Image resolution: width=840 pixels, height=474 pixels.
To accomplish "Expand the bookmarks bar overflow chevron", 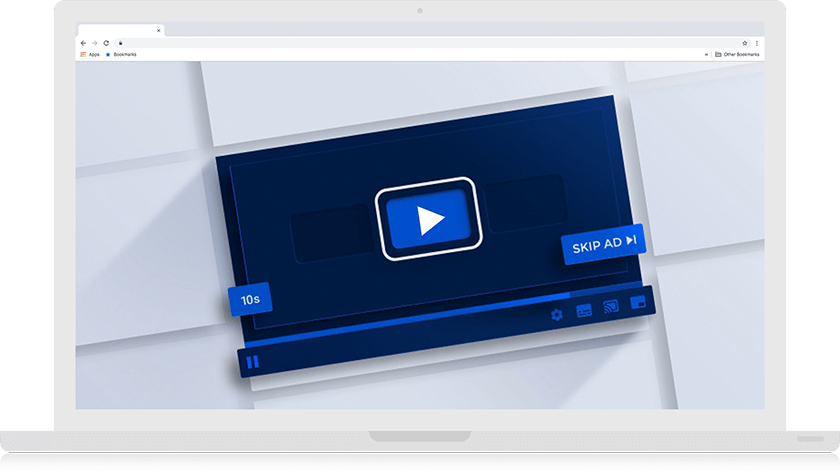I will pos(706,55).
